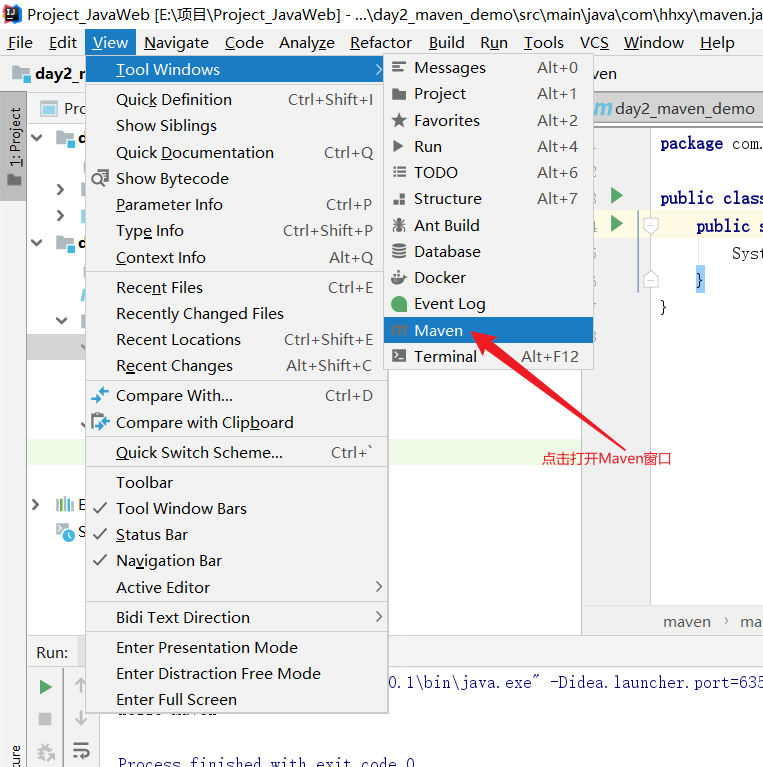Choose Recent Files

(x=237, y=288)
